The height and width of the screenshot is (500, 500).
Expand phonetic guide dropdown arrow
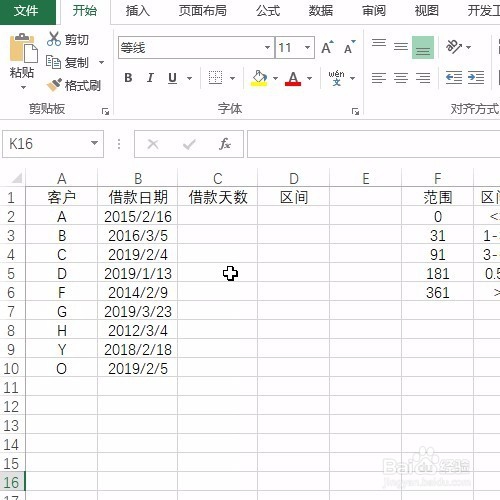click(x=353, y=78)
